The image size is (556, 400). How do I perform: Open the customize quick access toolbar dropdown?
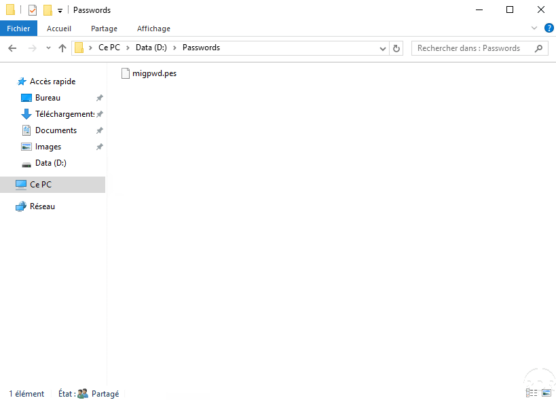(x=60, y=11)
